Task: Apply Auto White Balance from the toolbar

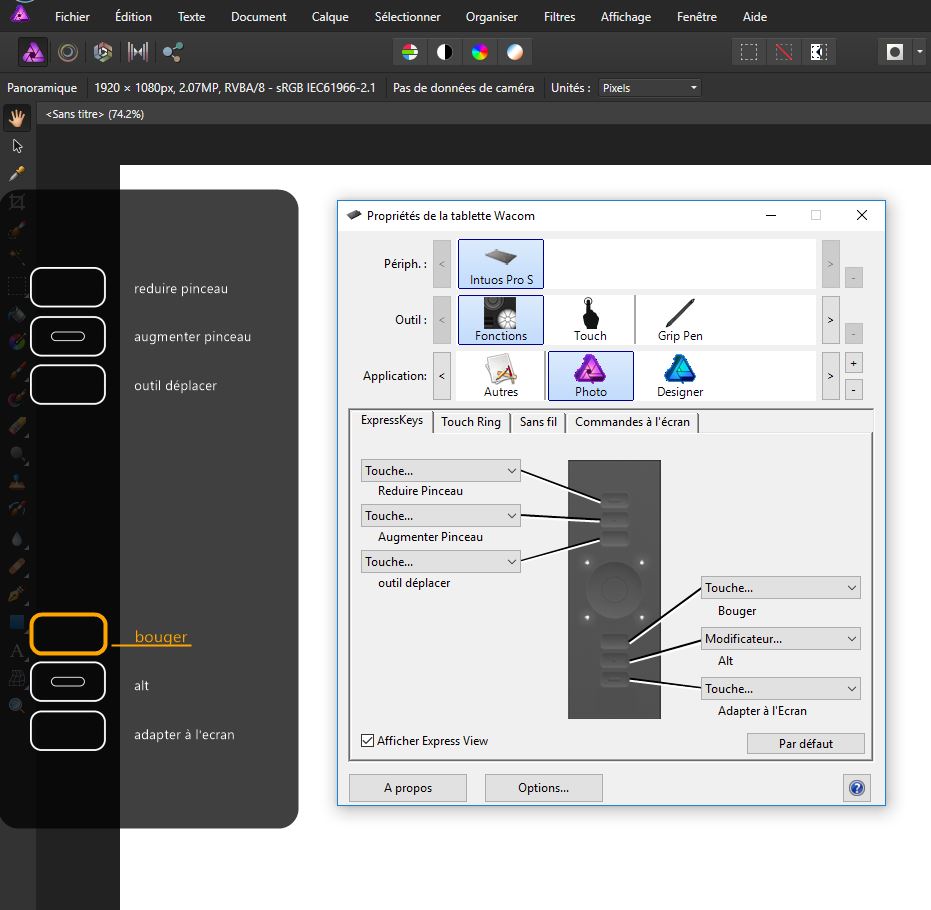Action: pos(515,52)
